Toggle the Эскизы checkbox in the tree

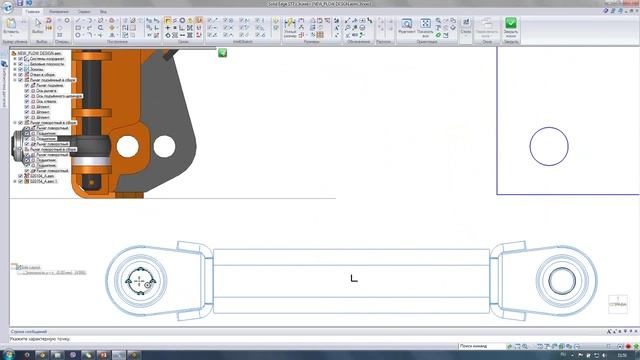(x=20, y=69)
